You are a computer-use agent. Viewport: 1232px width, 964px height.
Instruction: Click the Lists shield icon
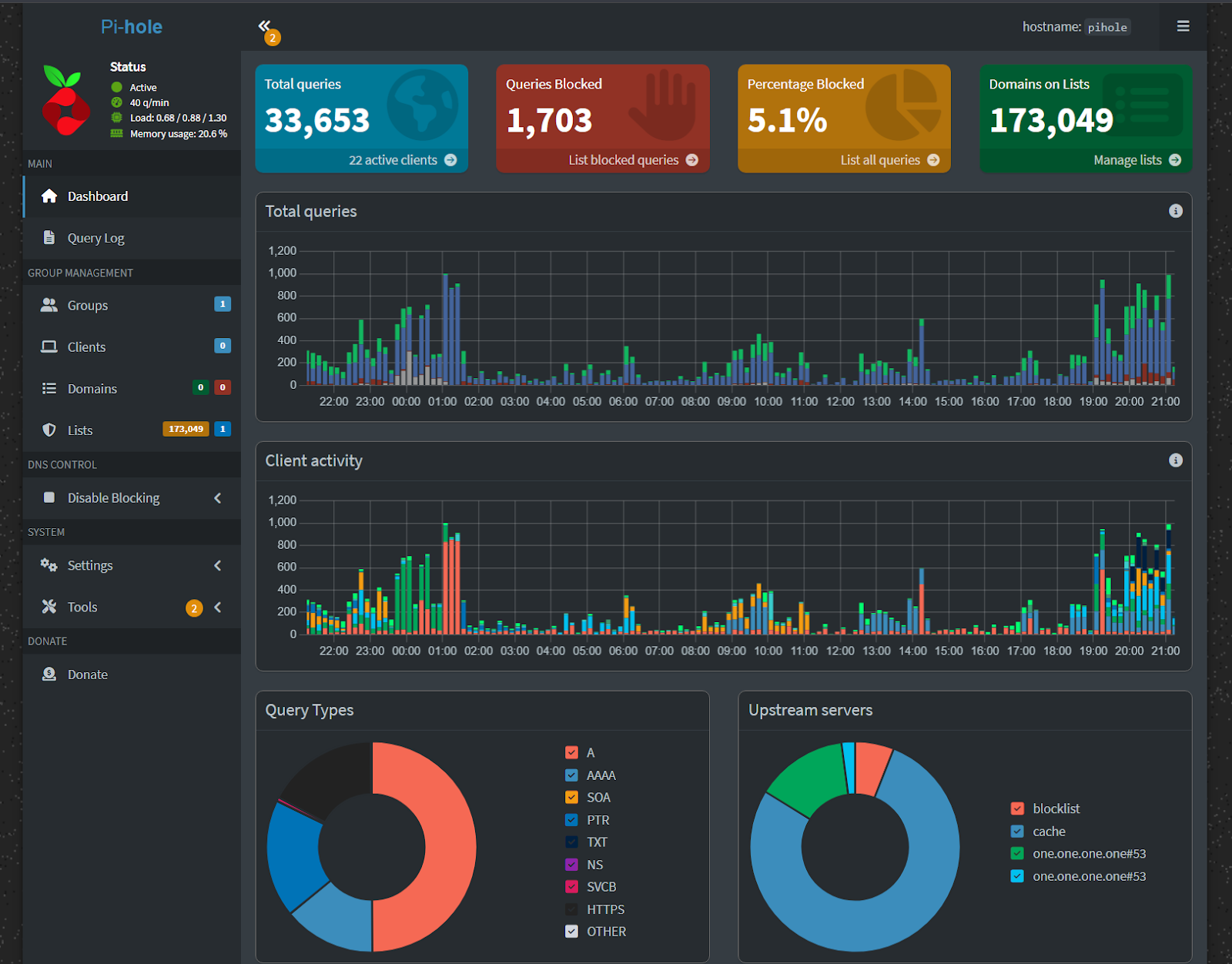[x=49, y=430]
